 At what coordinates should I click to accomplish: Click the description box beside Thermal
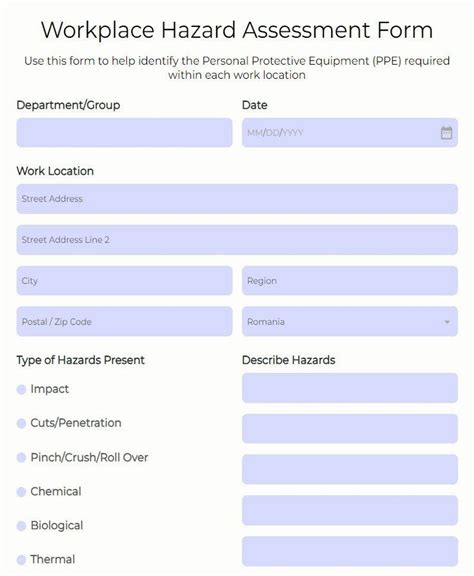350,551
